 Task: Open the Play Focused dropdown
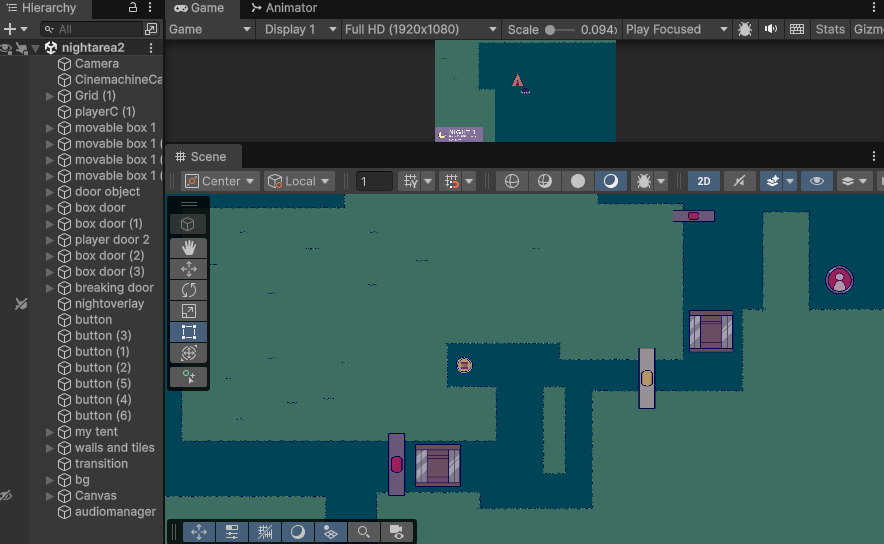pos(675,29)
